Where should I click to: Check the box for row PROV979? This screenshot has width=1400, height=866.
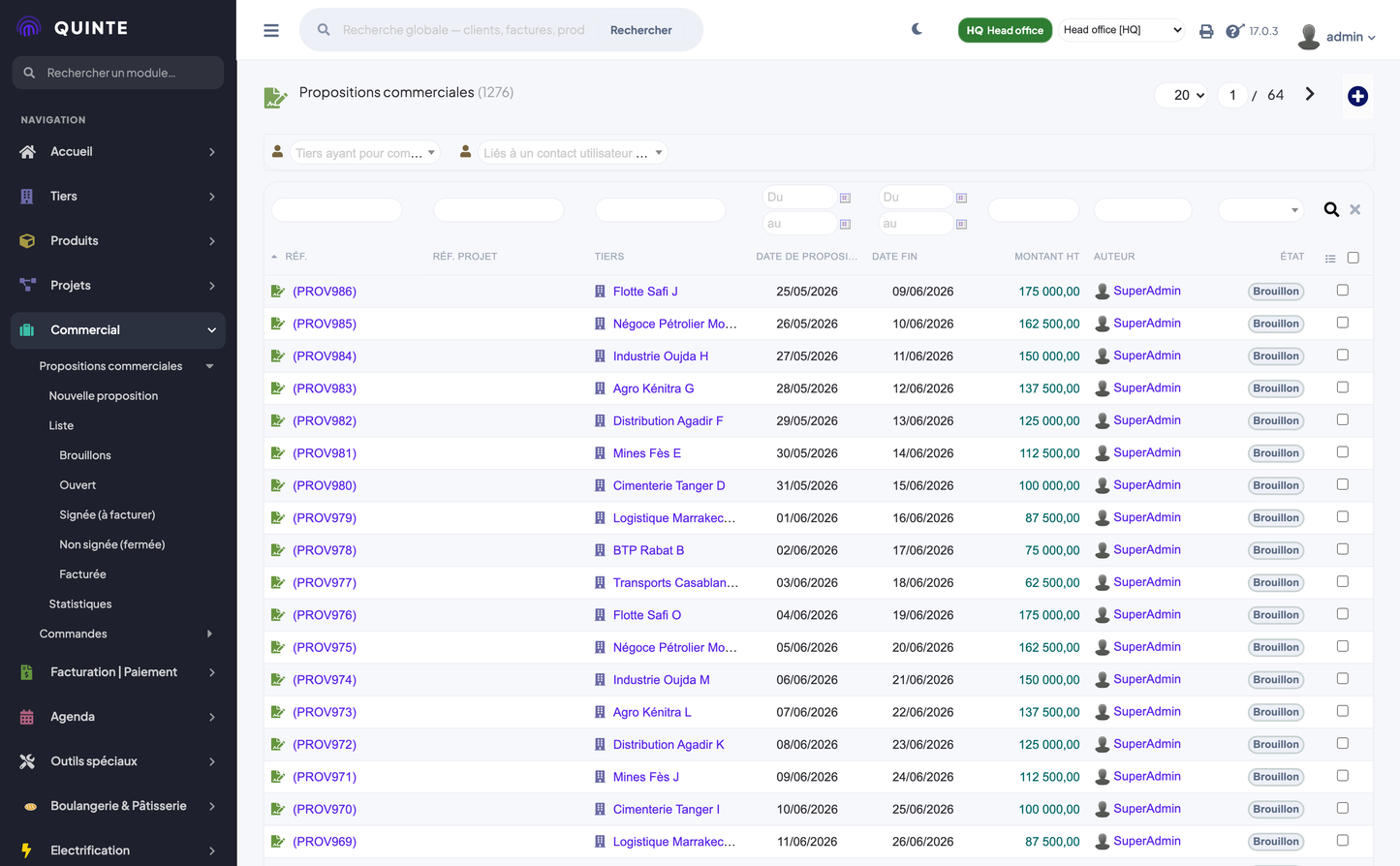(x=1343, y=516)
